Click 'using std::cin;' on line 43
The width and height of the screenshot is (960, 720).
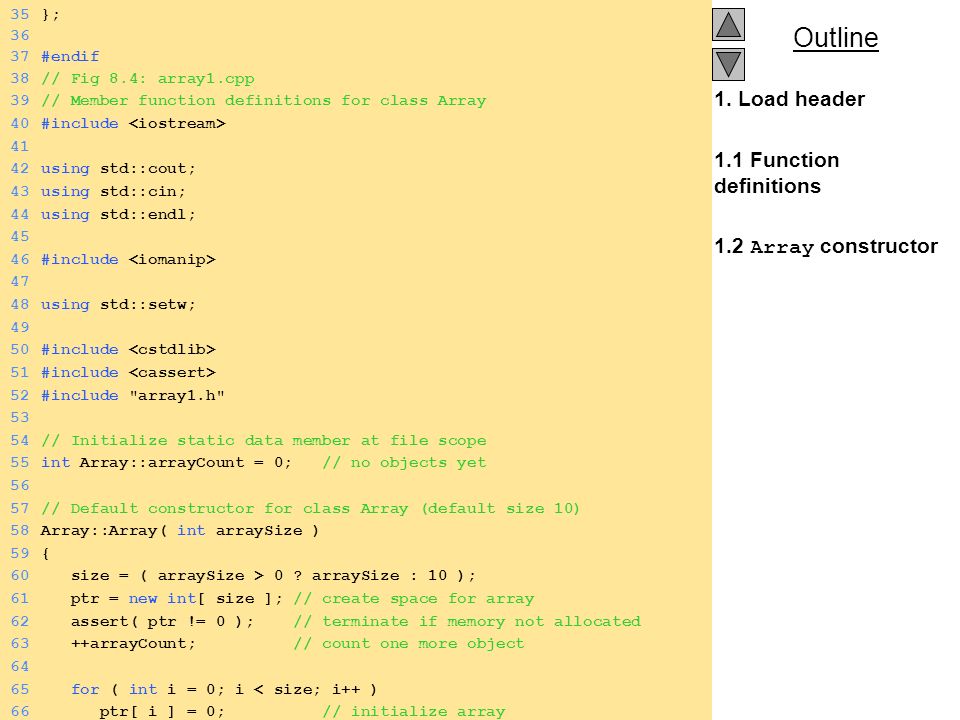click(x=113, y=192)
